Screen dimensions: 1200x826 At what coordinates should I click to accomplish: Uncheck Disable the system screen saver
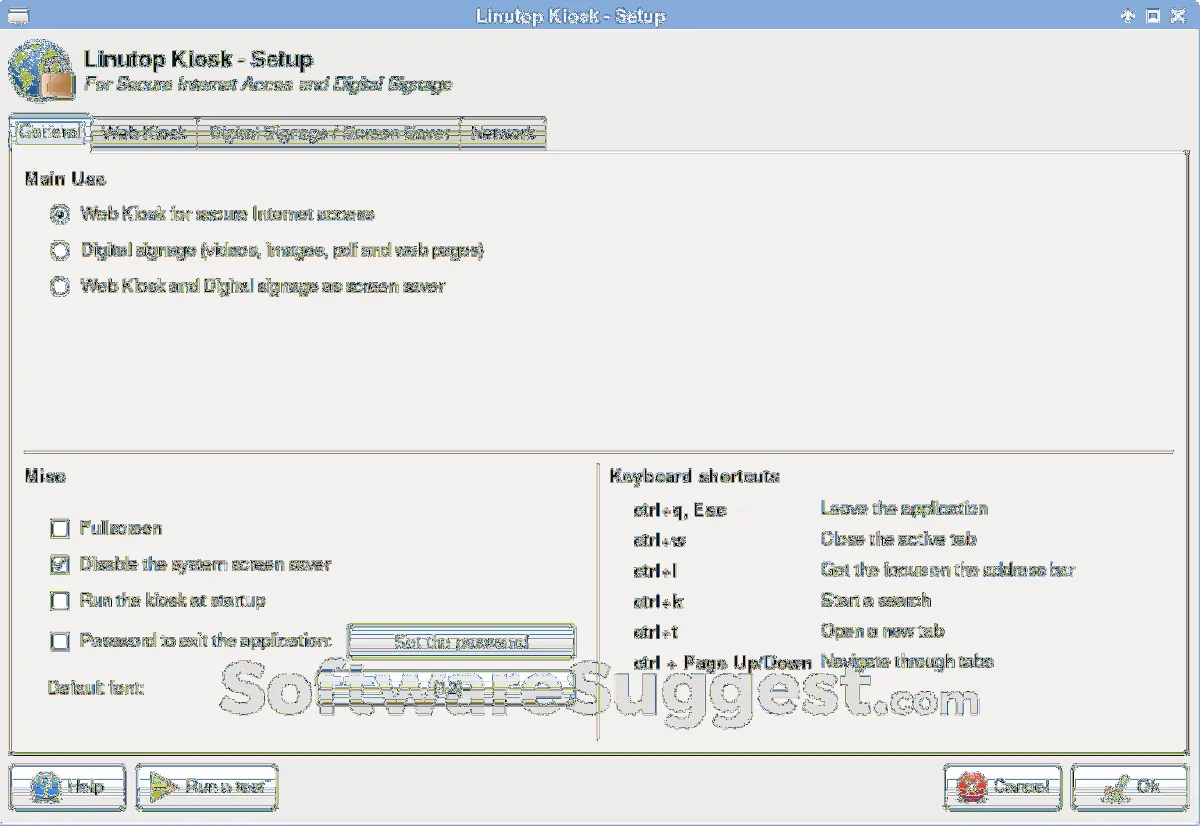pyautogui.click(x=60, y=564)
